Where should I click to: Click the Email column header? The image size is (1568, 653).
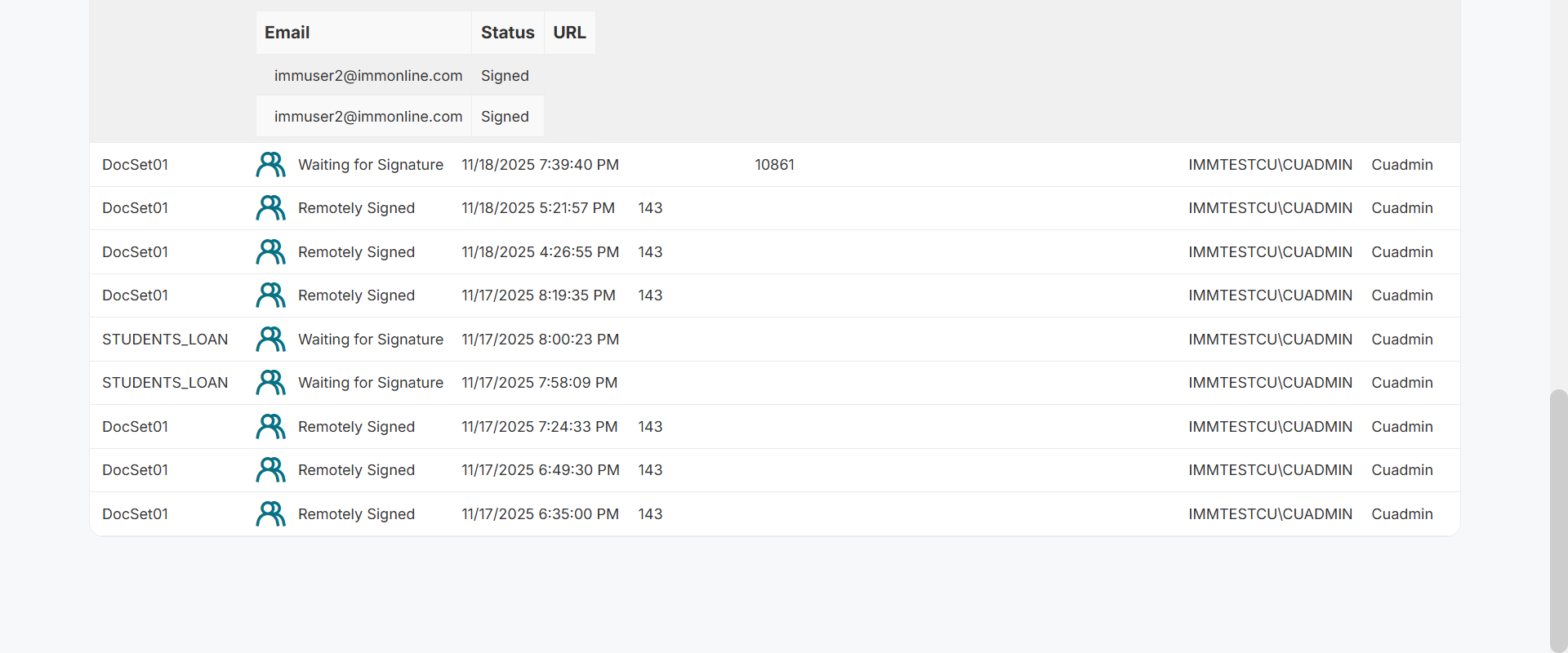pos(287,33)
